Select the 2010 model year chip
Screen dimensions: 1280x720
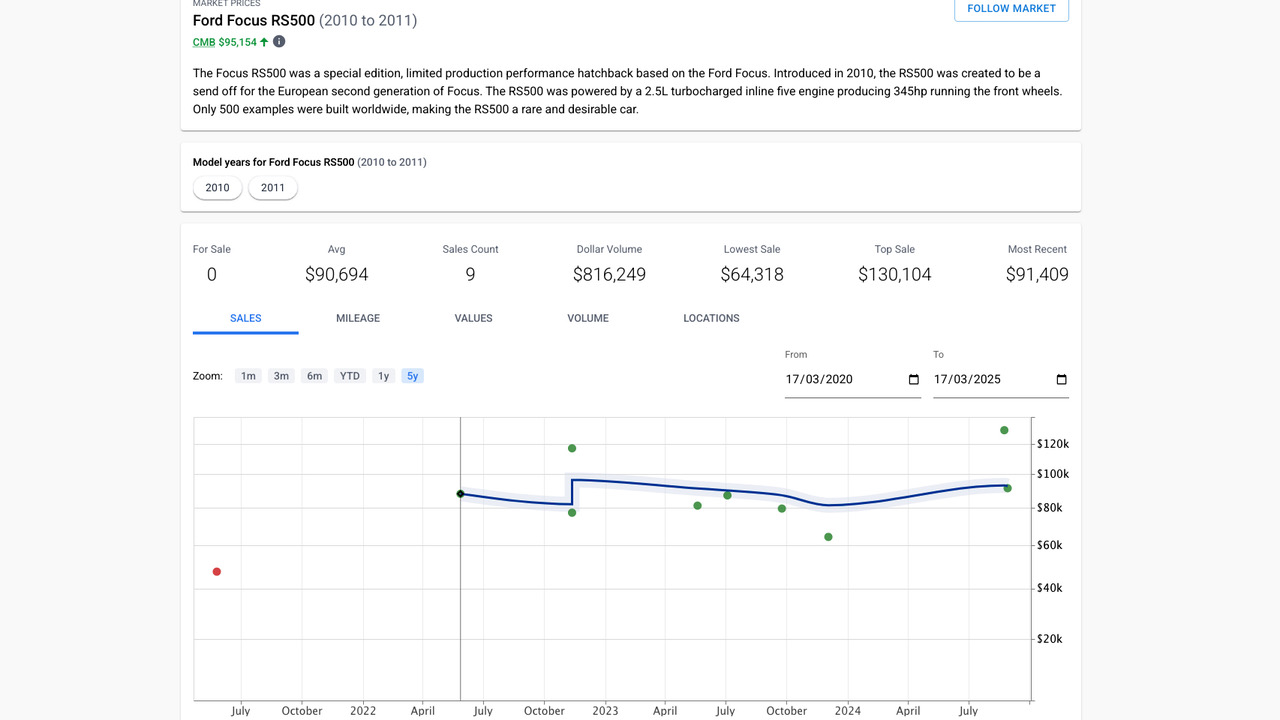click(x=217, y=188)
